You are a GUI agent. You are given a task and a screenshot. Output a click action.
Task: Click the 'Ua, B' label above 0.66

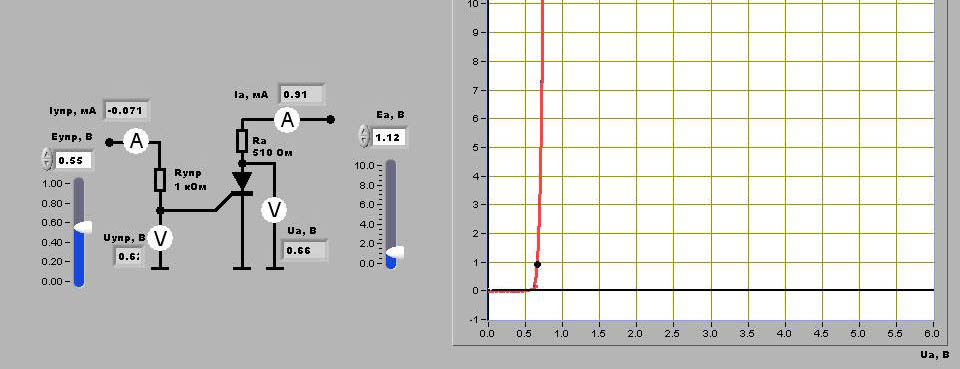pyautogui.click(x=301, y=231)
